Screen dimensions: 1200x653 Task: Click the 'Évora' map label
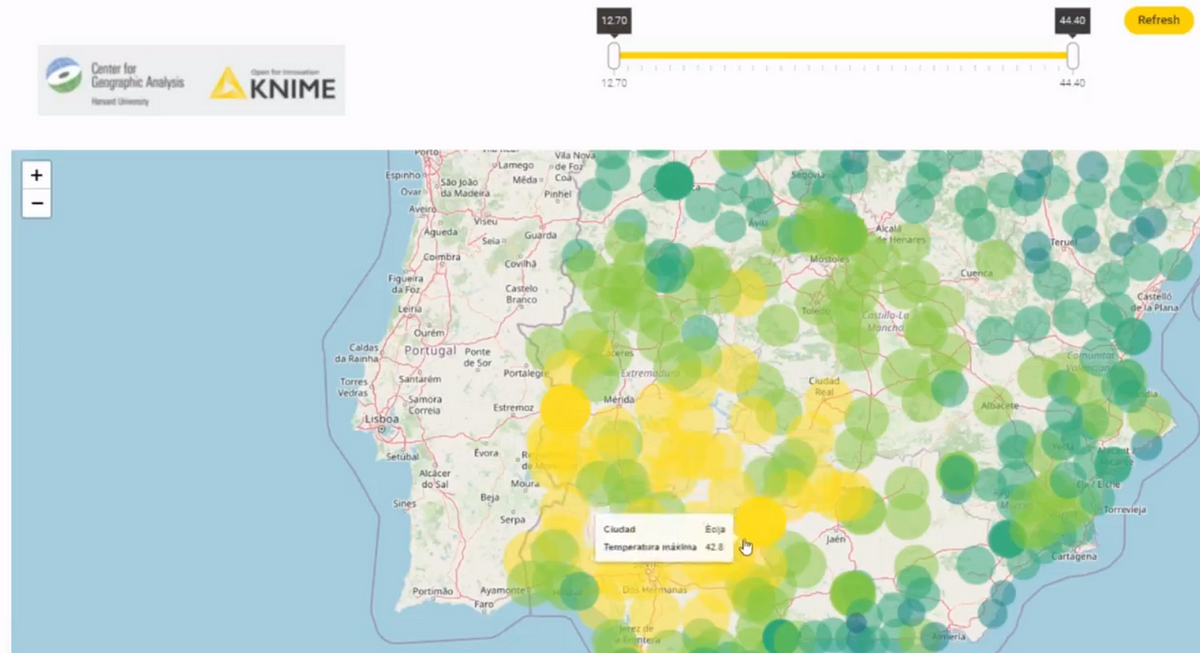(x=486, y=452)
